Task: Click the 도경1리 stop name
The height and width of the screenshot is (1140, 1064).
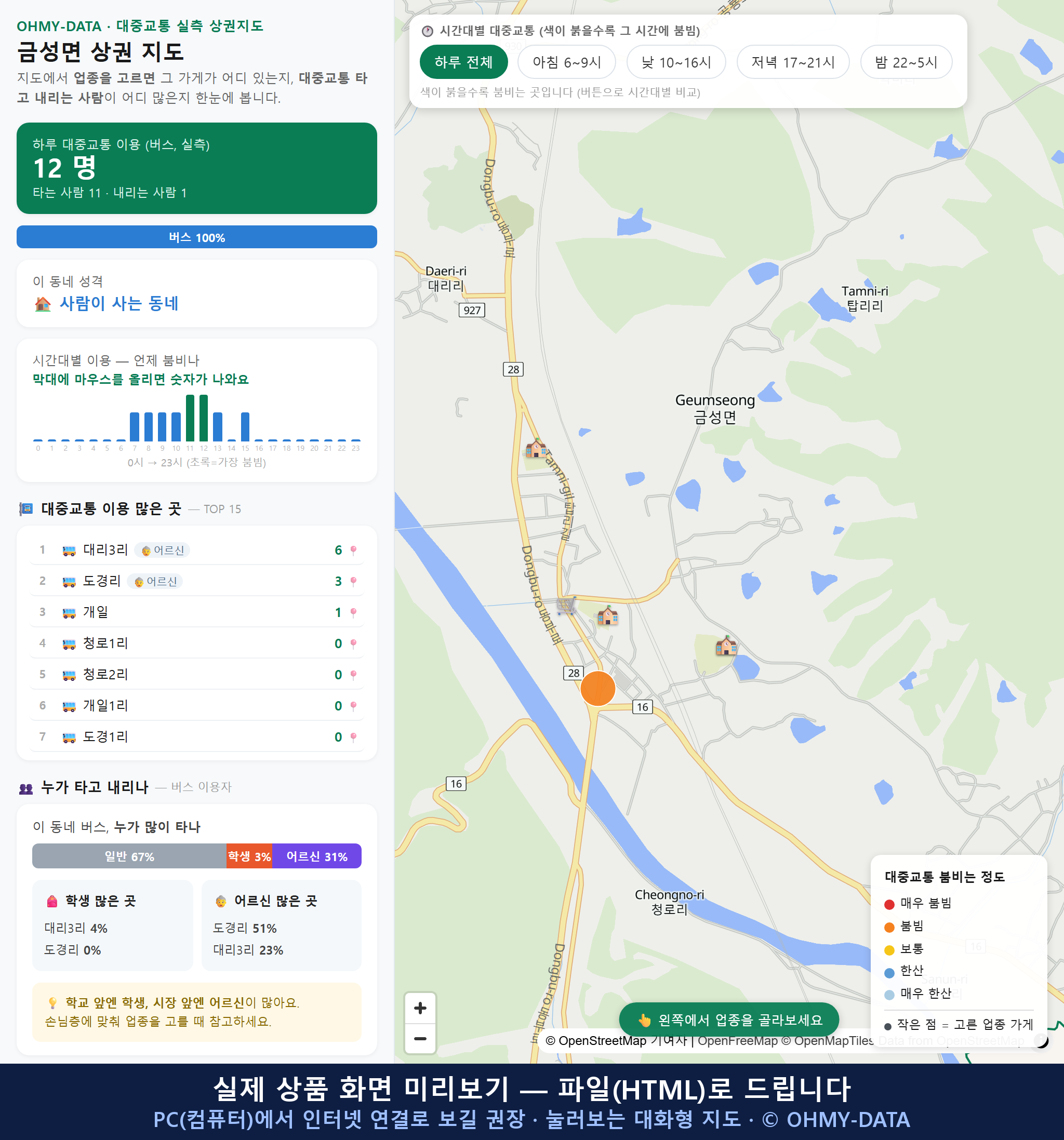Action: point(105,737)
